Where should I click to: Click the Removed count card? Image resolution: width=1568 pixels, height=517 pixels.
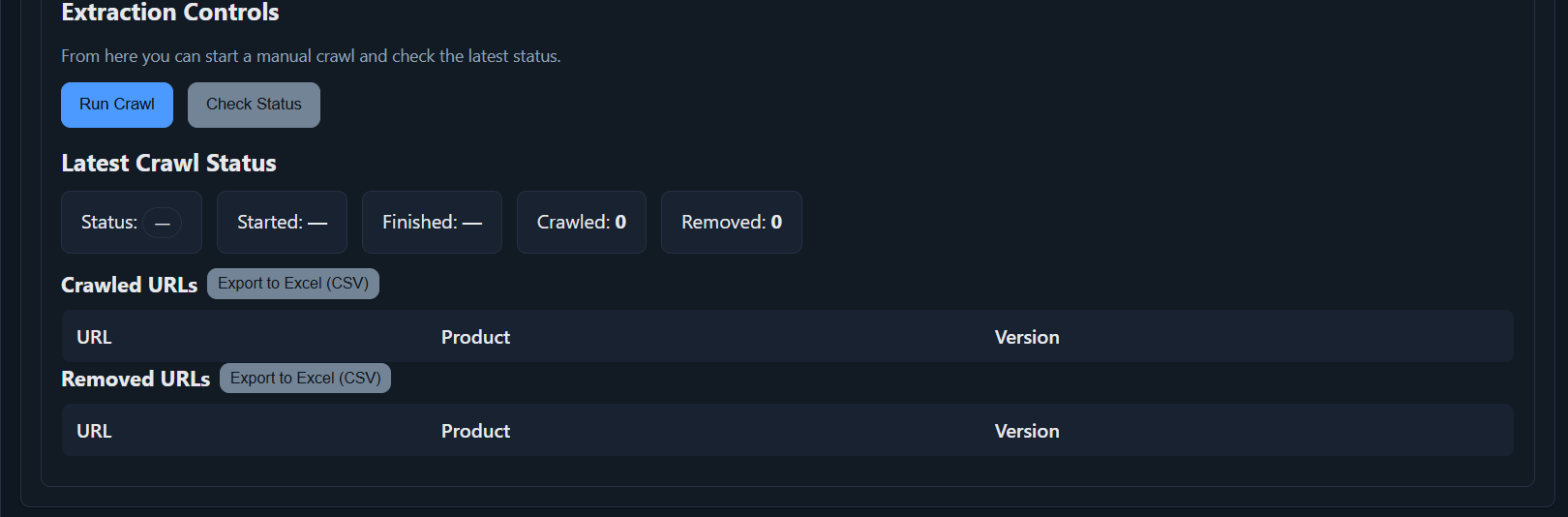click(x=731, y=223)
